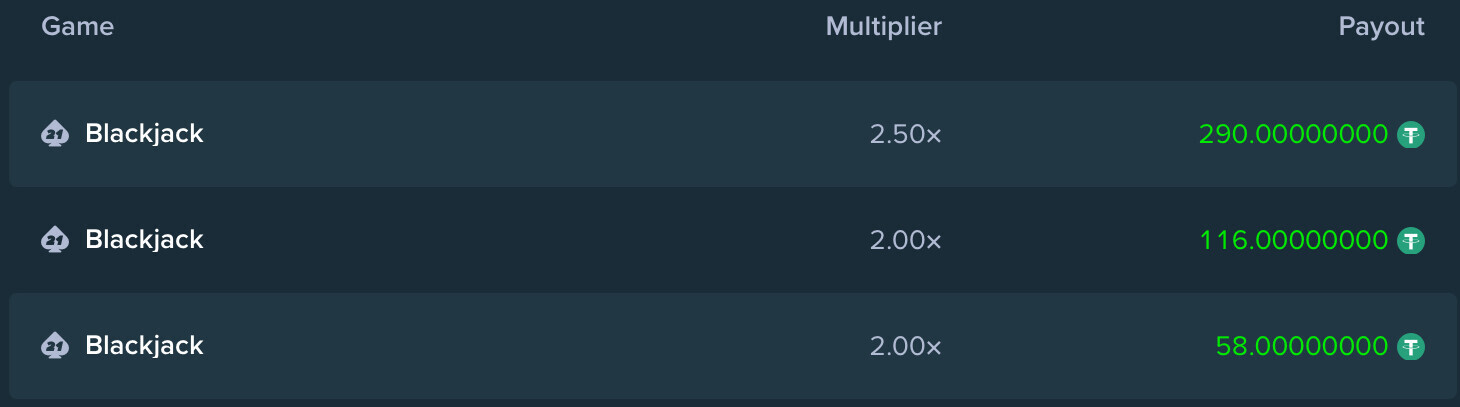Screen dimensions: 1460x407
Task: Click the Blackjack spade icon in the 290 payout row
Action: point(55,134)
